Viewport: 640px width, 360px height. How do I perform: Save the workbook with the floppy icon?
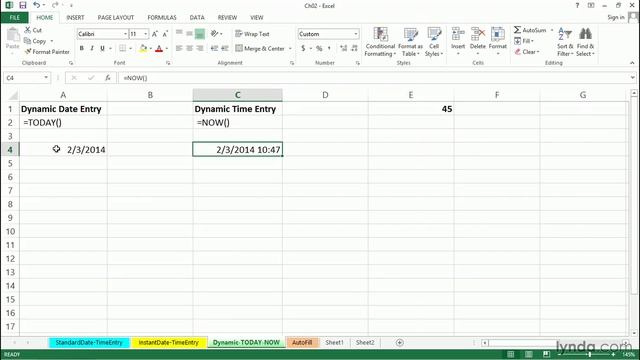coord(23,5)
